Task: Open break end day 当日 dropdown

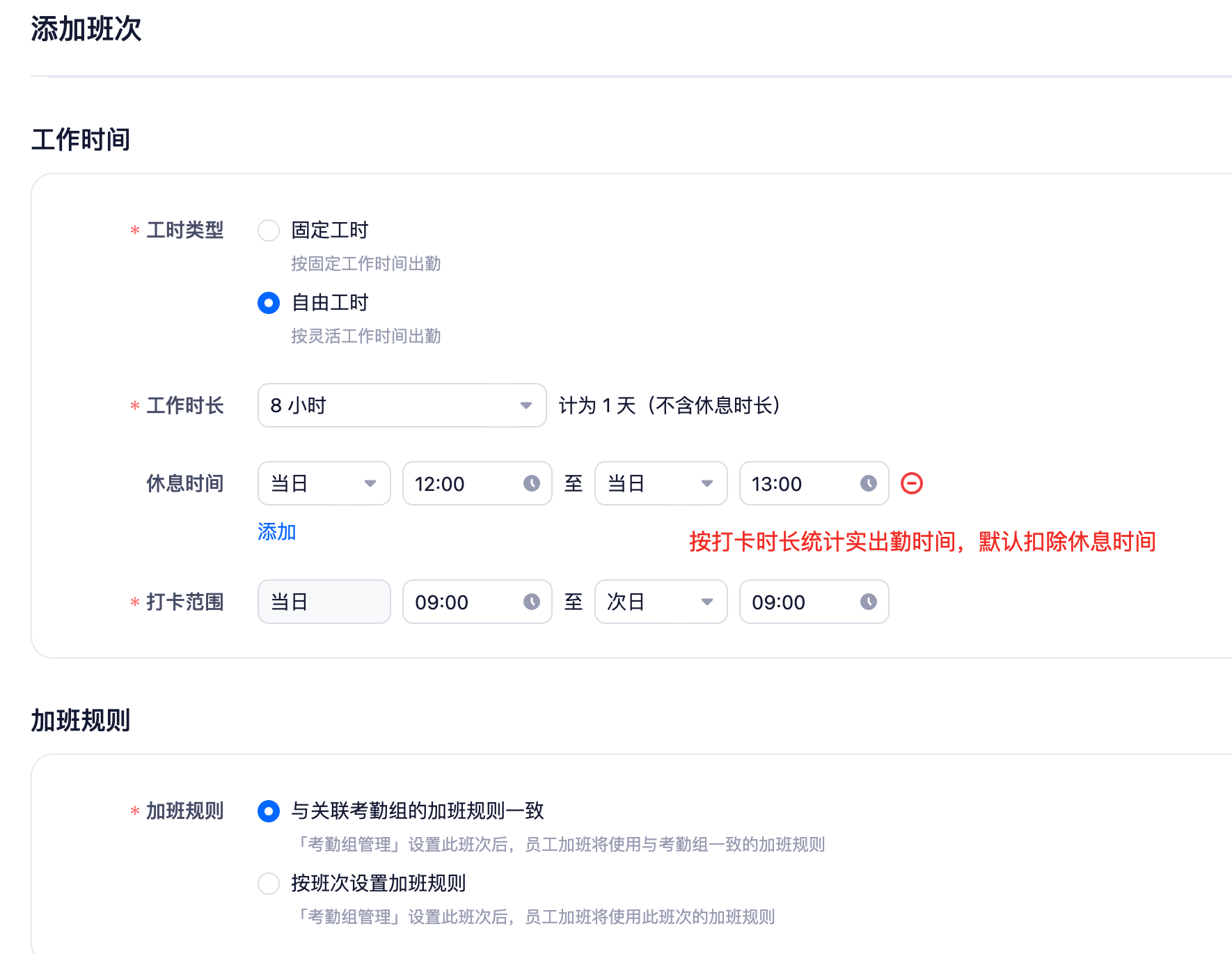Action: coord(660,483)
